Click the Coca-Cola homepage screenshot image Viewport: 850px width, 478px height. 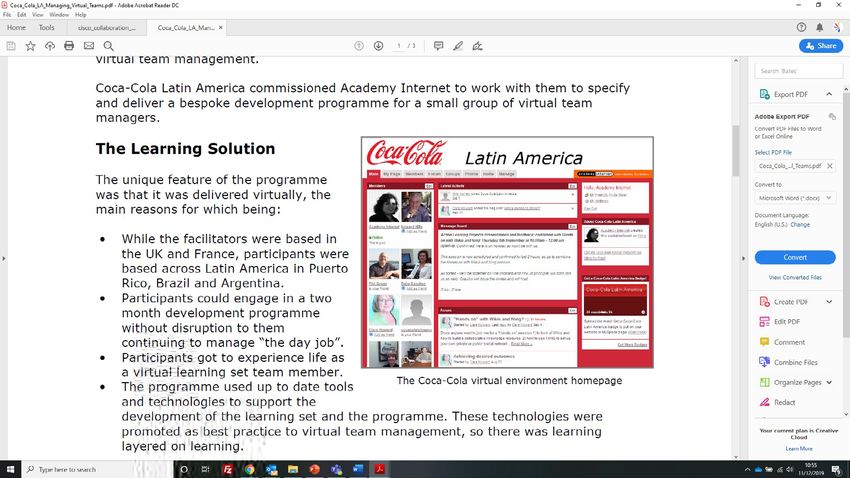507,253
